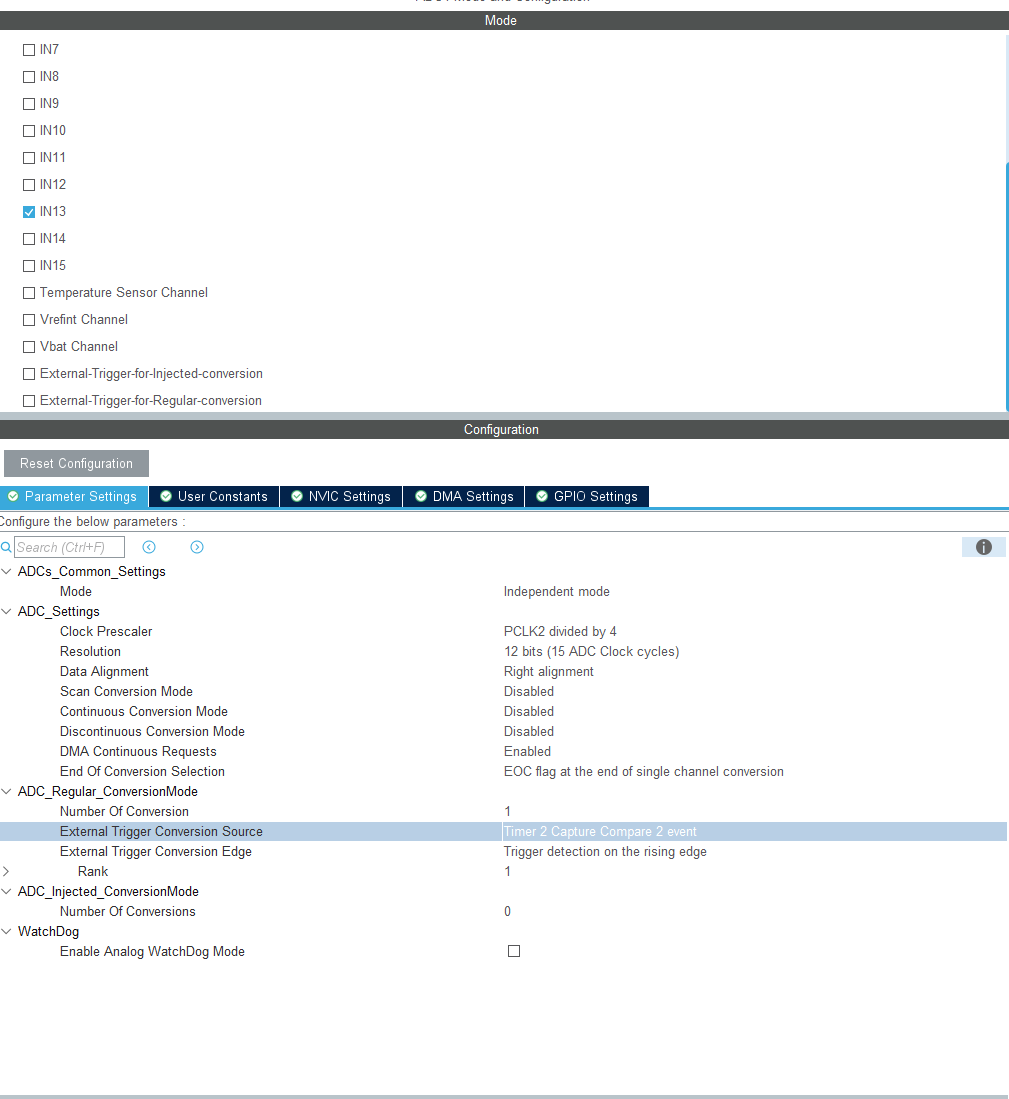Select End Of Conversion Selection row
This screenshot has height=1099, width=1009.
[x=503, y=772]
